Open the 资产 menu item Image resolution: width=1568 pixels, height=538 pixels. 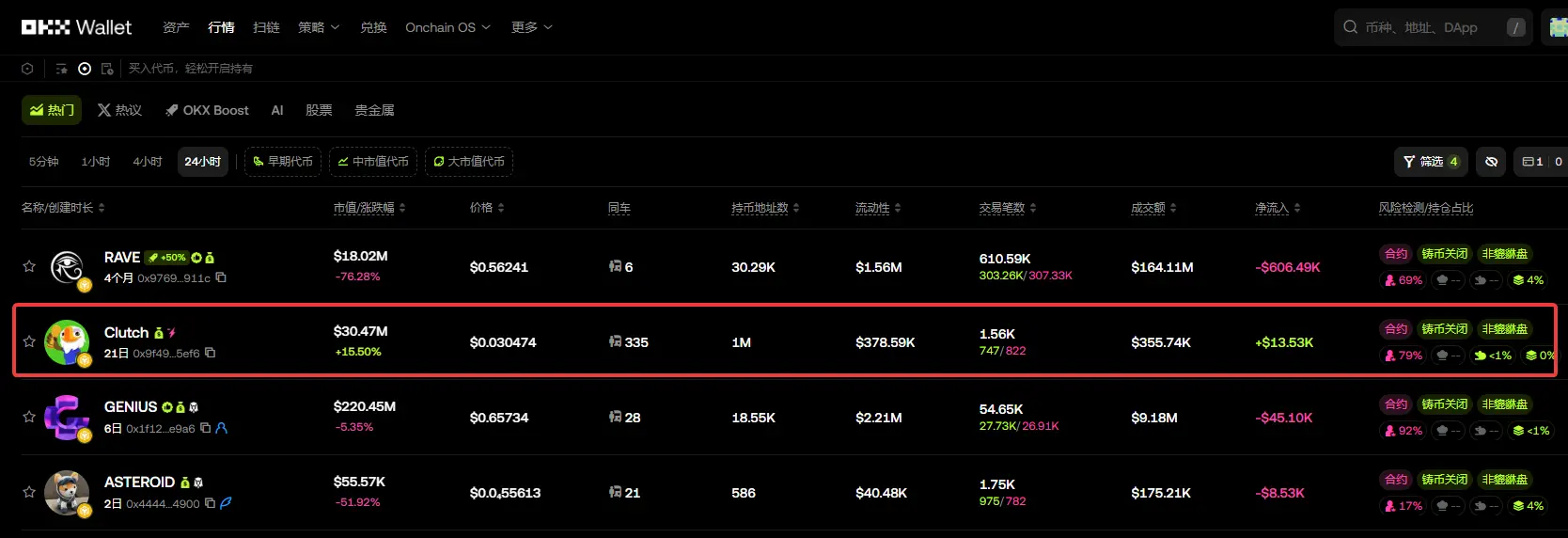176,27
